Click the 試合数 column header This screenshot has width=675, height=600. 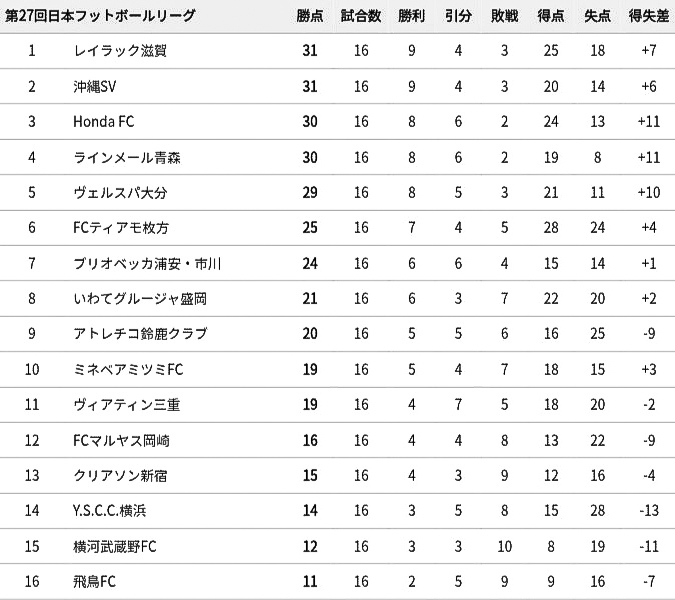[361, 16]
